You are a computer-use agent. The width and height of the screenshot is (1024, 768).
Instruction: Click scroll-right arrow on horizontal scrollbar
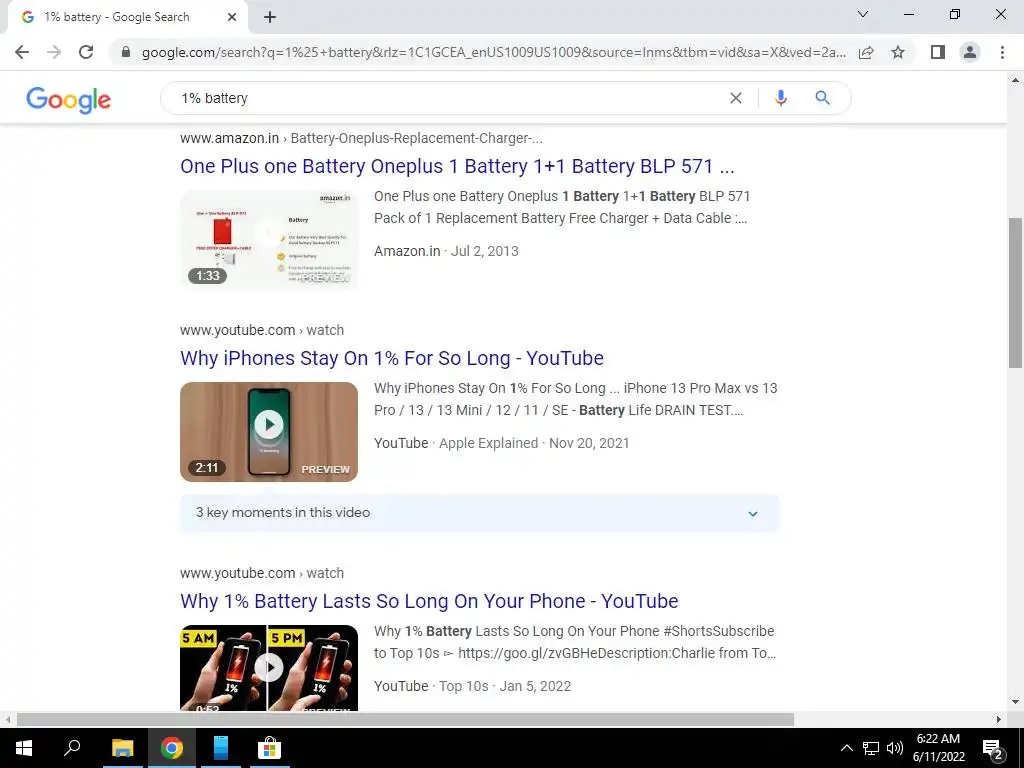[999, 720]
